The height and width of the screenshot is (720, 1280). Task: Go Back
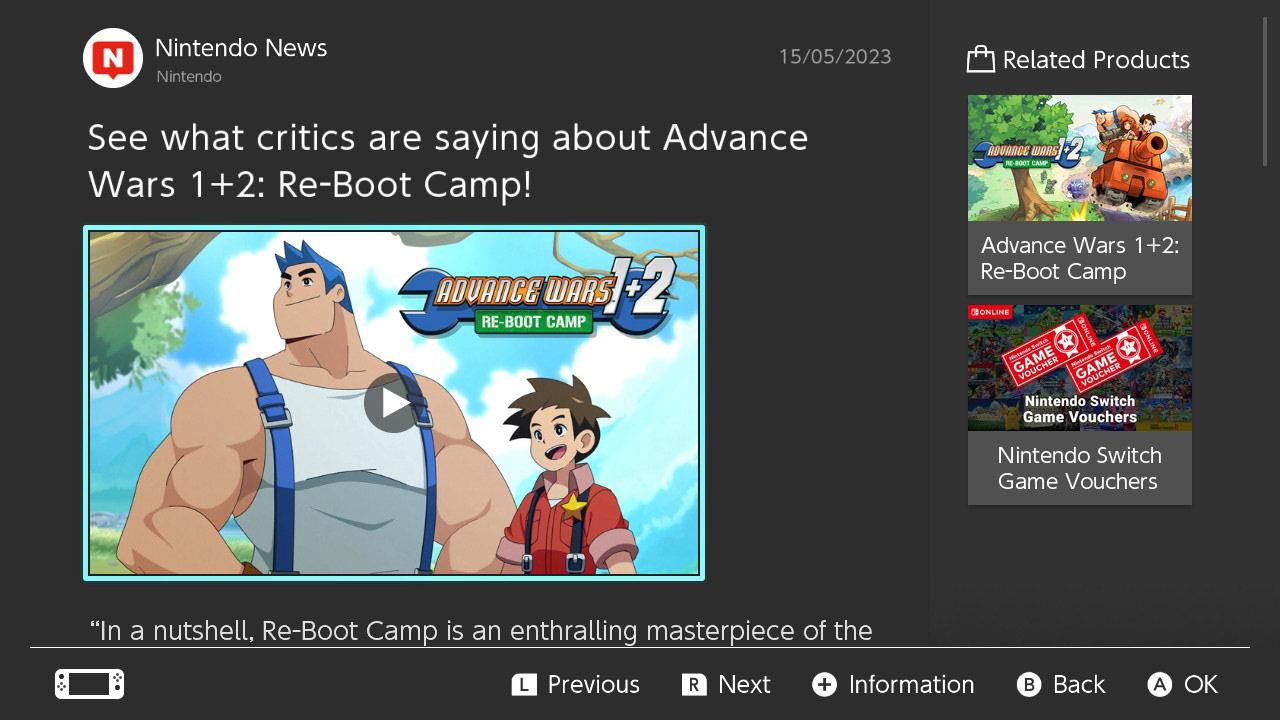tap(1079, 684)
